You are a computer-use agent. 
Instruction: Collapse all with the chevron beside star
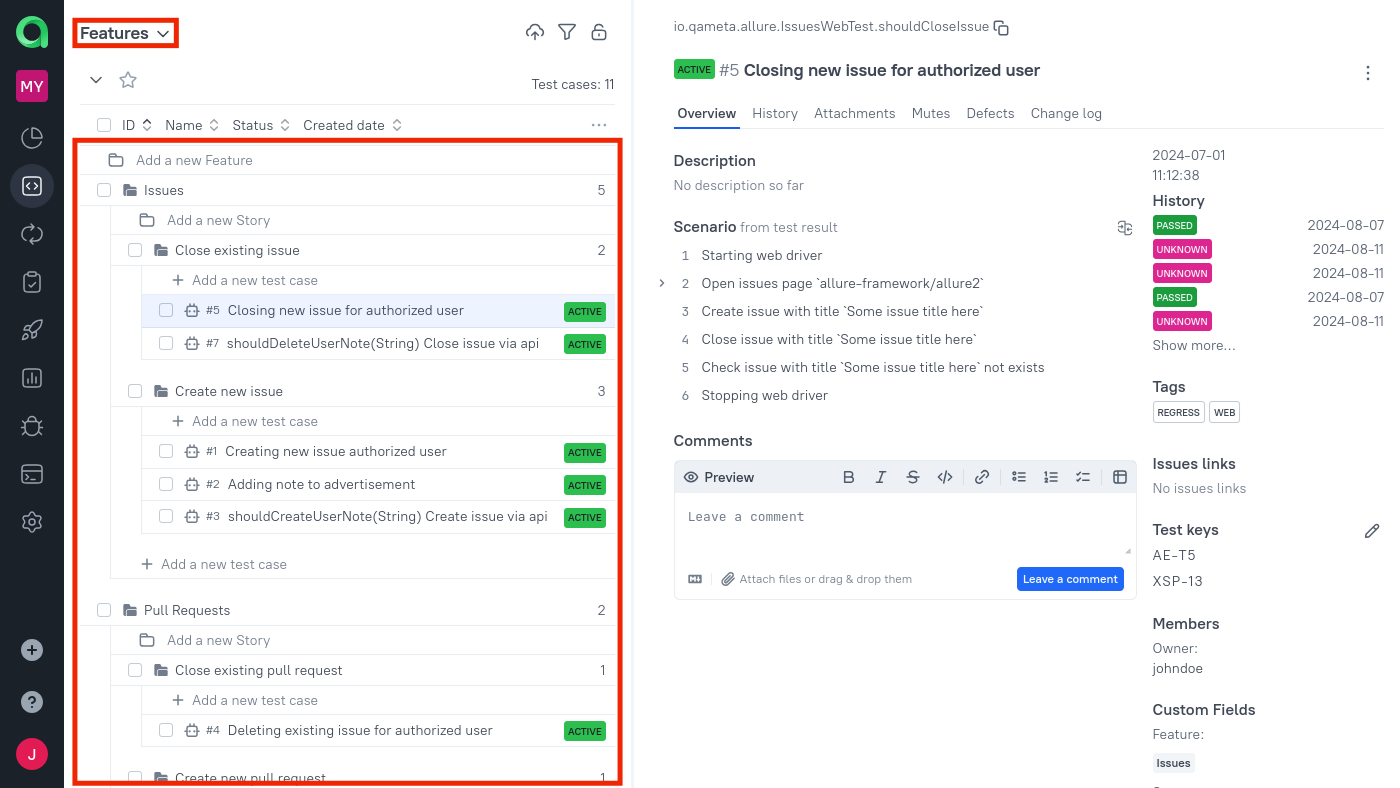[96, 80]
